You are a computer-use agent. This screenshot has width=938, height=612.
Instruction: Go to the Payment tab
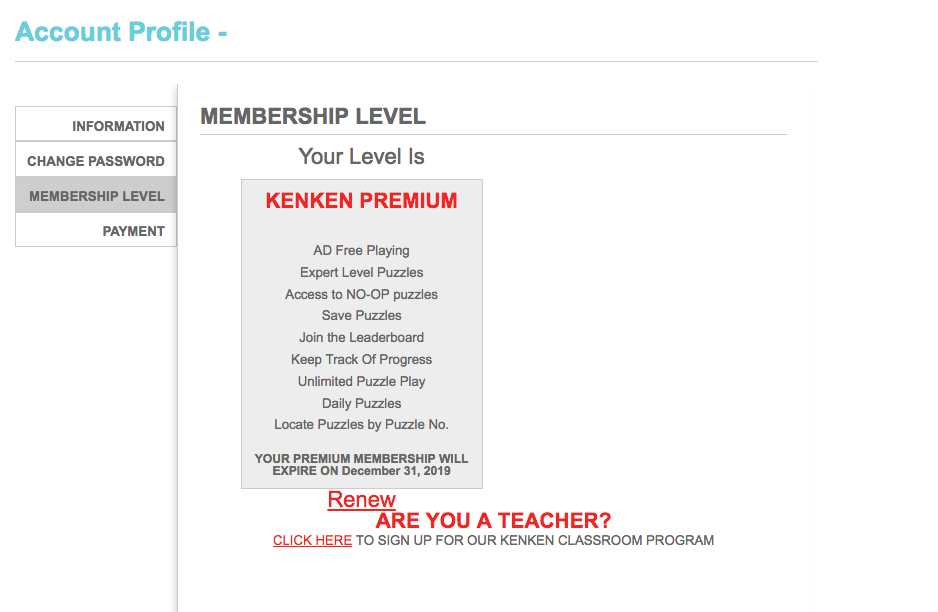[133, 231]
